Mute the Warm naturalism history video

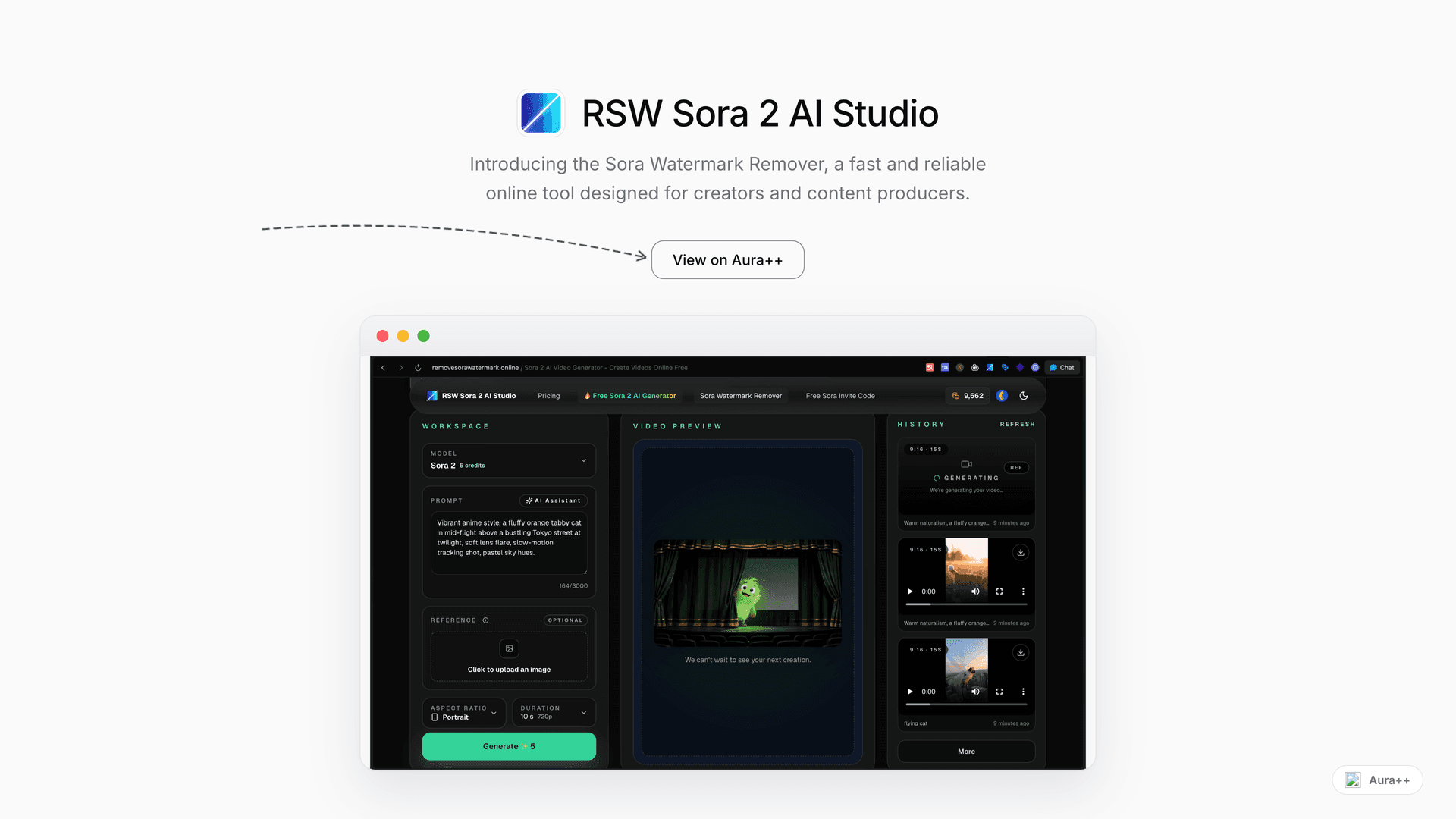pyautogui.click(x=976, y=591)
